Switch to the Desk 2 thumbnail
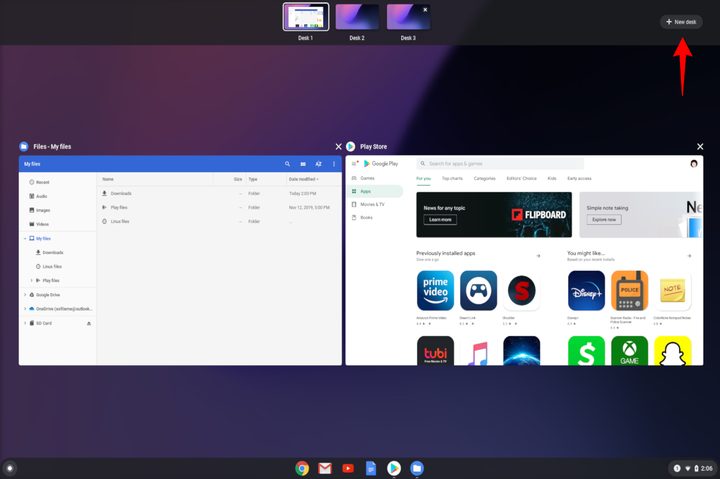The image size is (720, 479). pos(357,17)
